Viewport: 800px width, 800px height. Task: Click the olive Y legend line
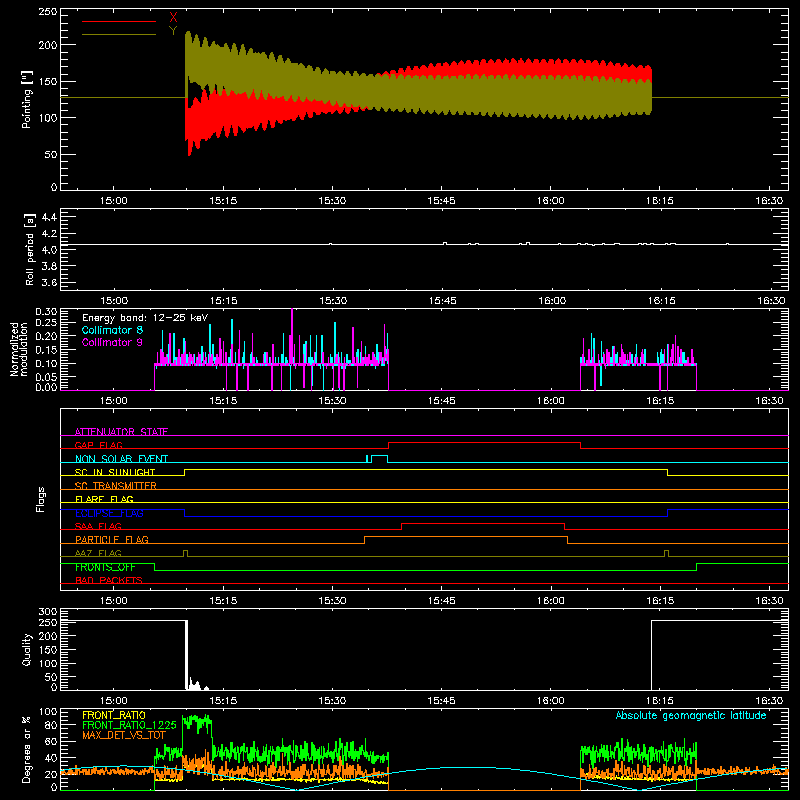click(x=119, y=34)
